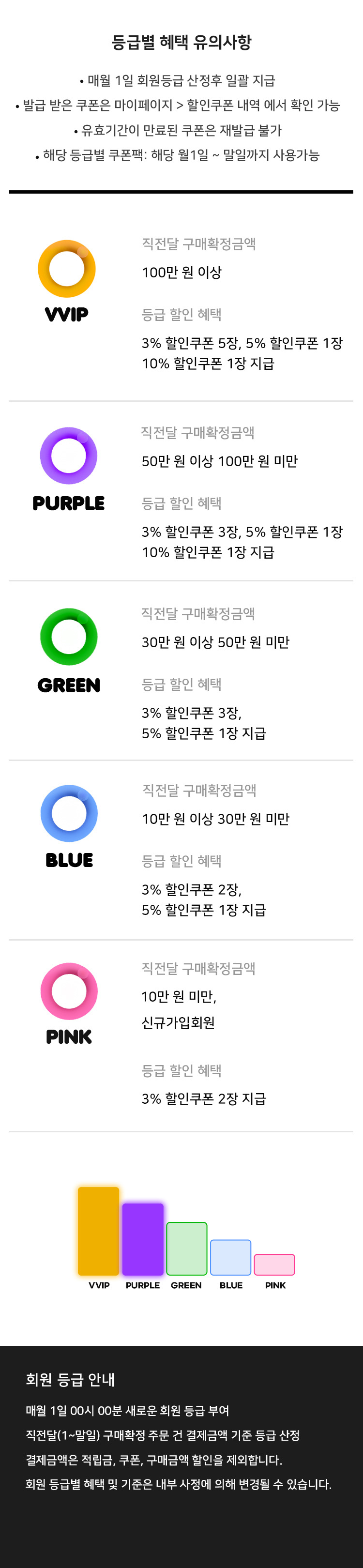
Task: Click the BLUE label under the chart
Action: tap(231, 1285)
